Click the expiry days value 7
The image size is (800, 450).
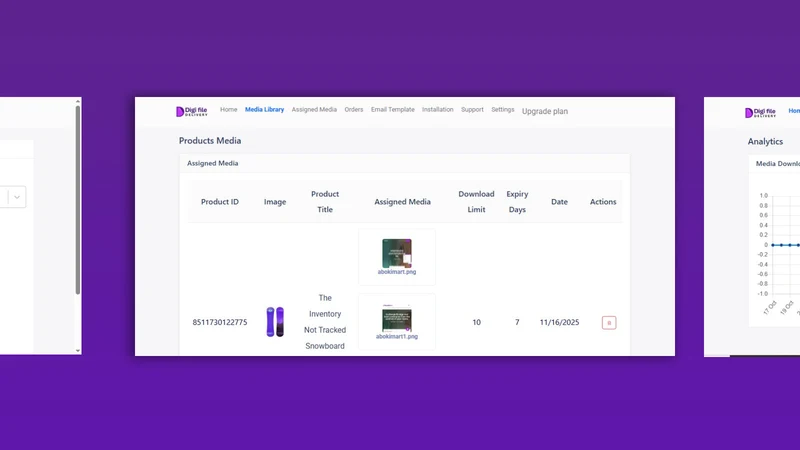[x=517, y=322]
